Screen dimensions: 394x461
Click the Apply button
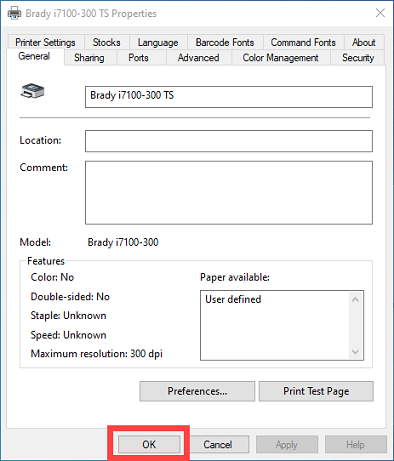(287, 444)
